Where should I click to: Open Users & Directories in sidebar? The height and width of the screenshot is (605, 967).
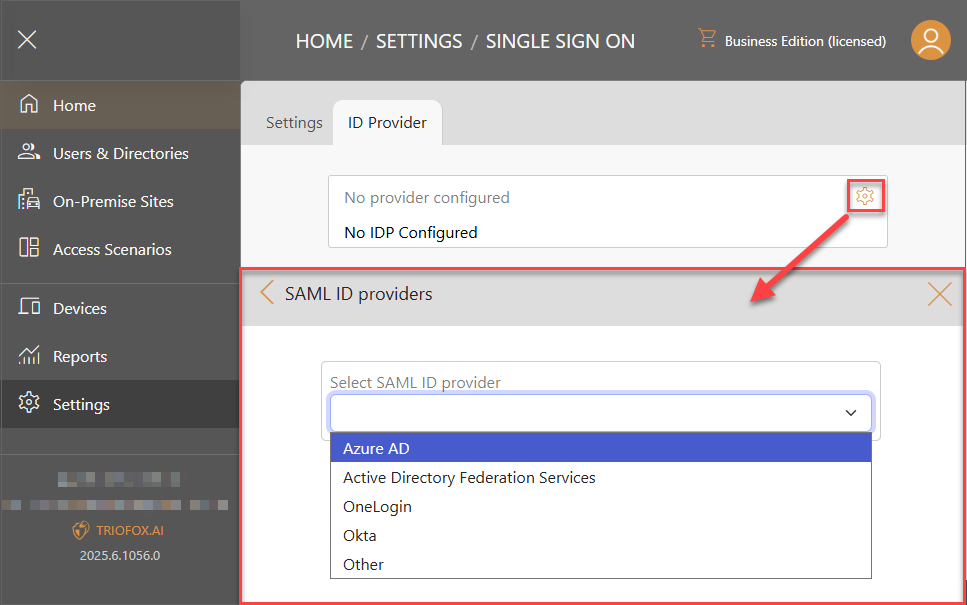120,154
